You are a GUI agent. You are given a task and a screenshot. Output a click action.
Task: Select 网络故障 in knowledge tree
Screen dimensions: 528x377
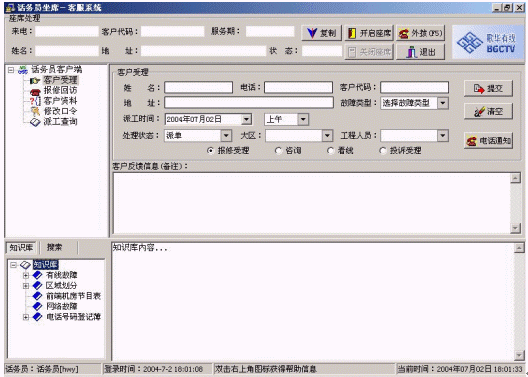pos(62,306)
